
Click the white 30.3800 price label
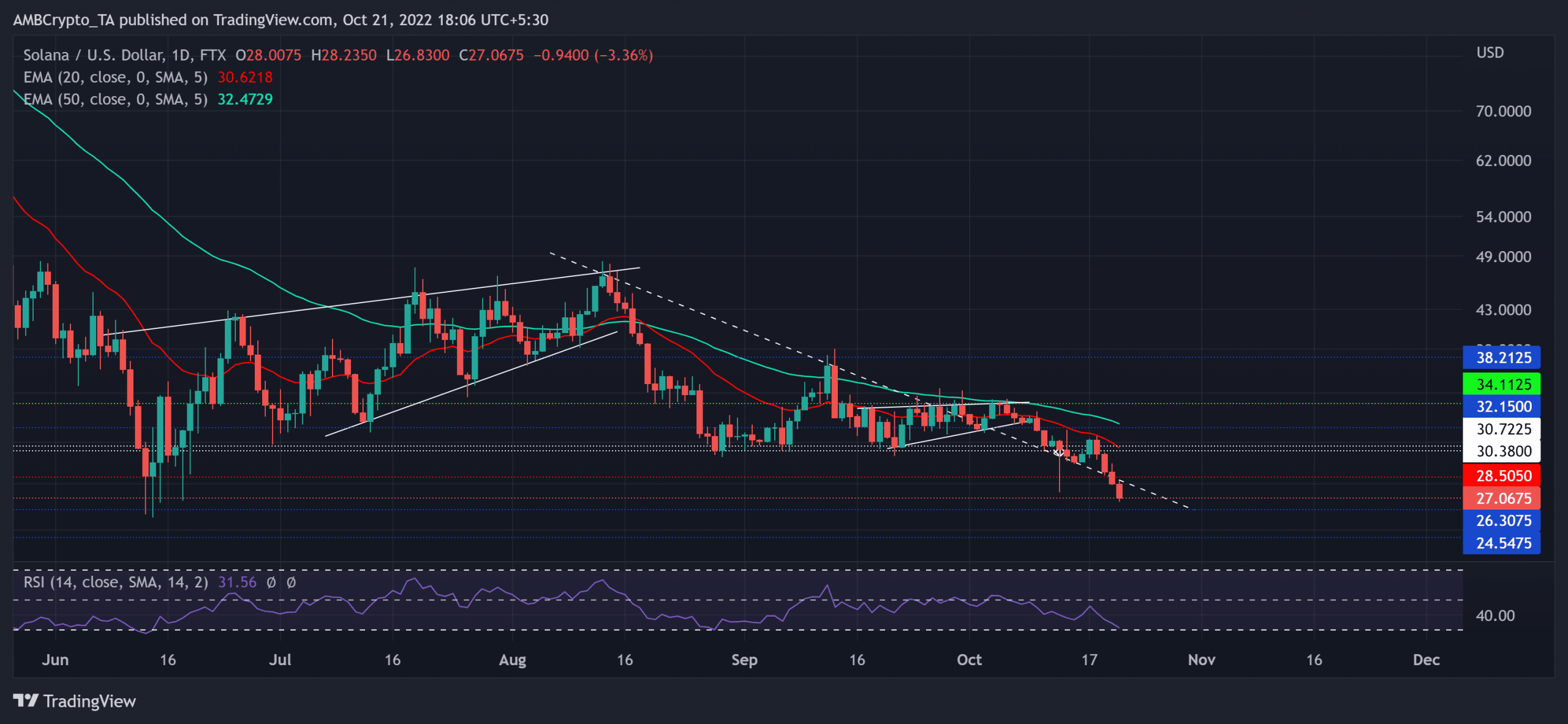point(1501,451)
